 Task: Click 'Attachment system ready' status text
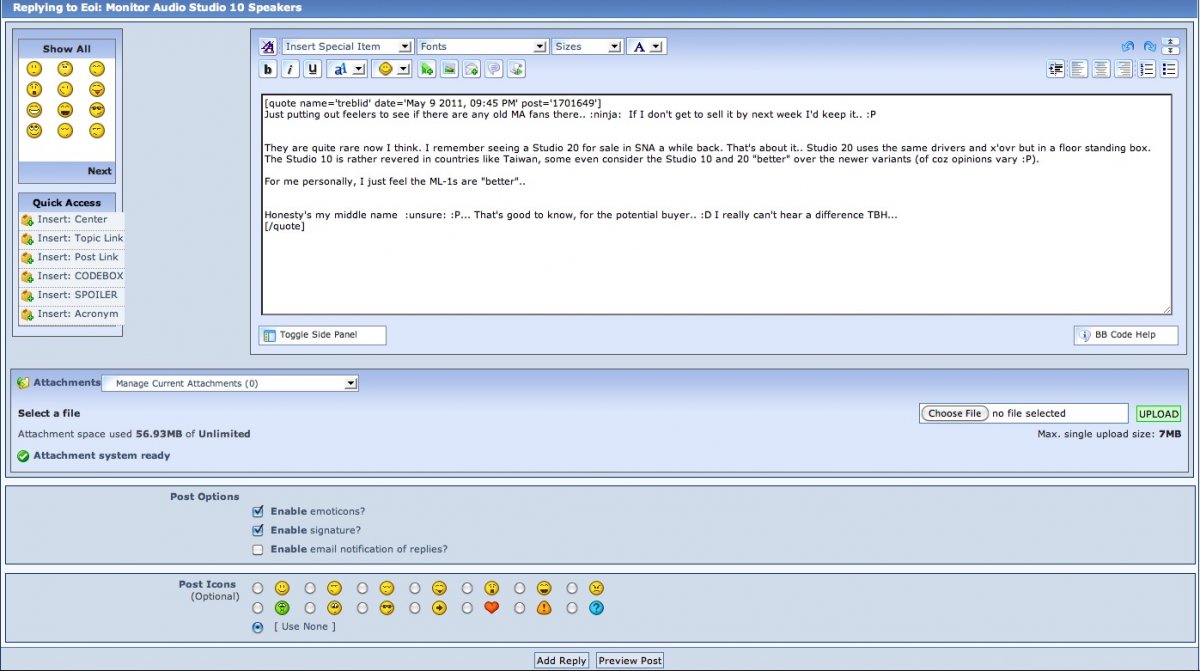[x=101, y=455]
